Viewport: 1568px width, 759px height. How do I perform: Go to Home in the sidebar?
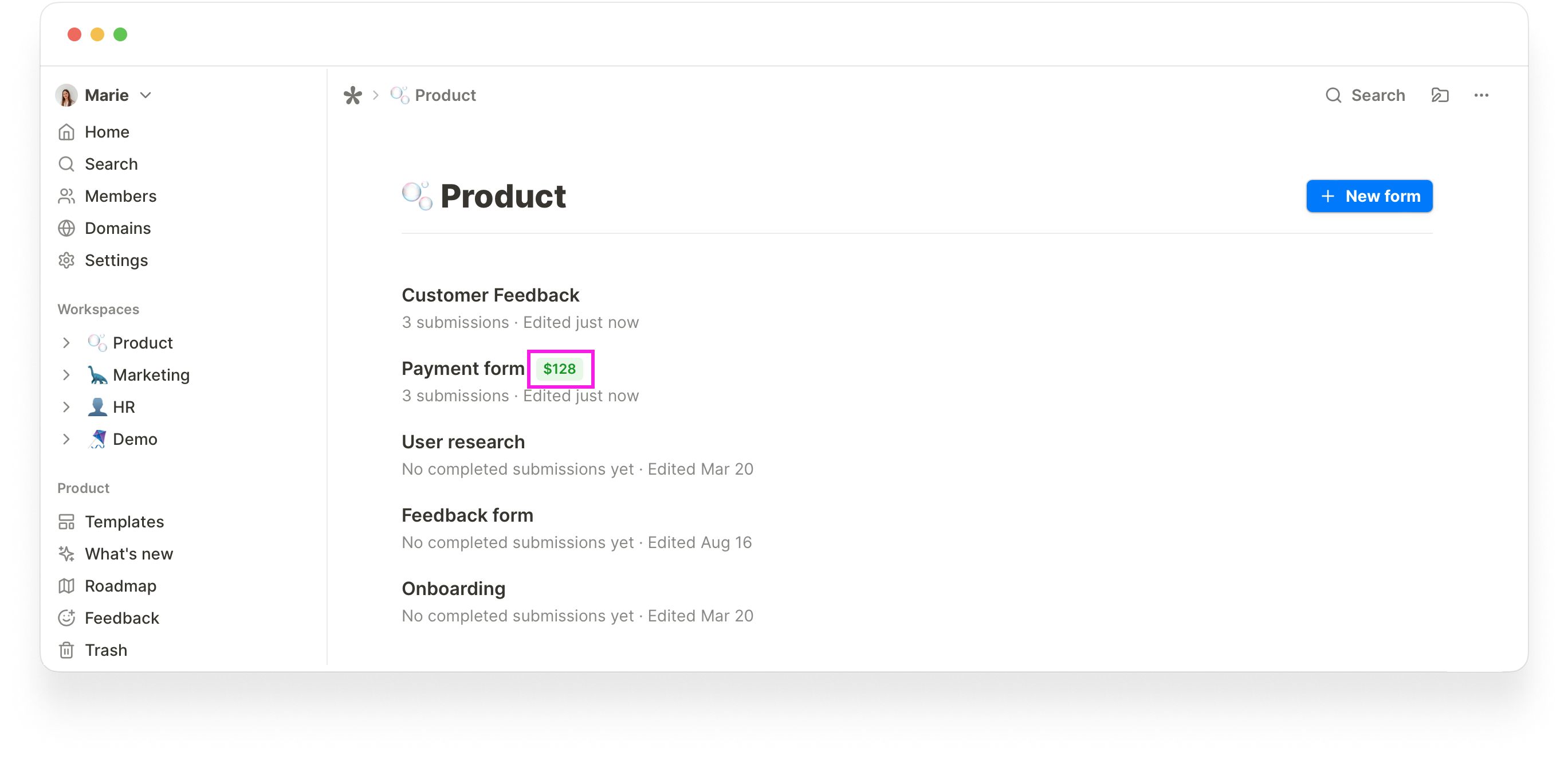(107, 132)
